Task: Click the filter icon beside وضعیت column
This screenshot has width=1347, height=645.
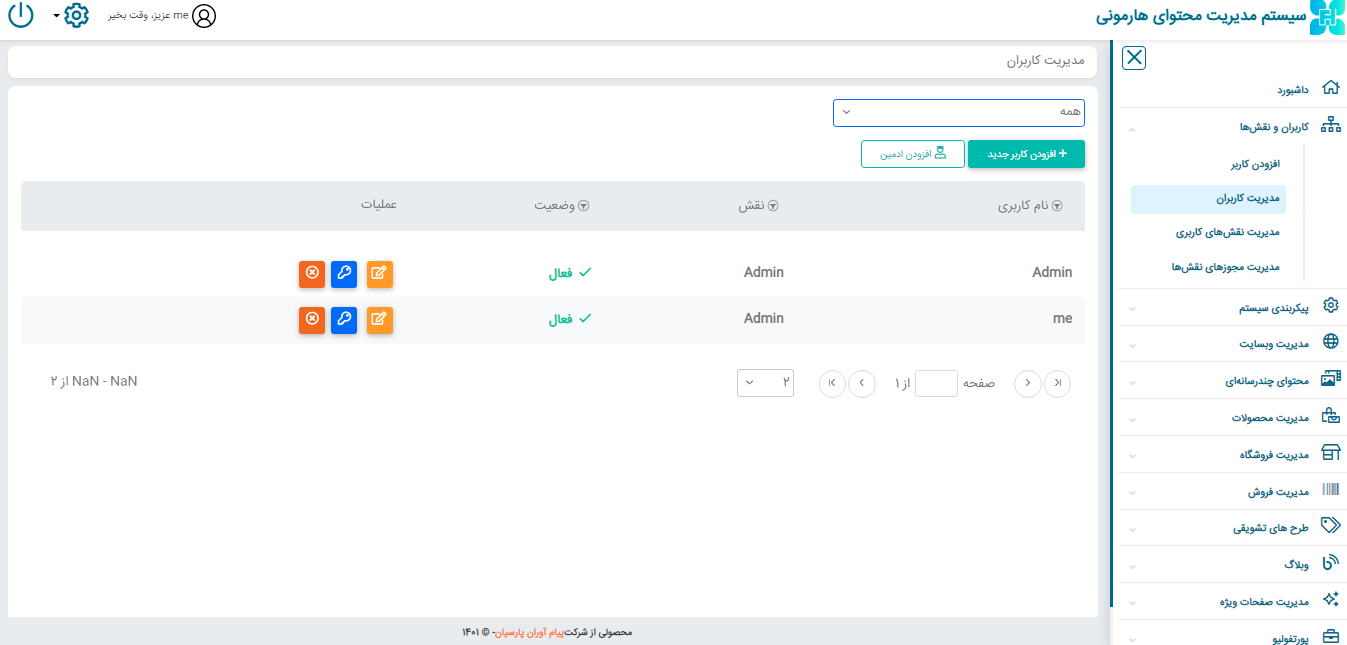Action: click(584, 206)
